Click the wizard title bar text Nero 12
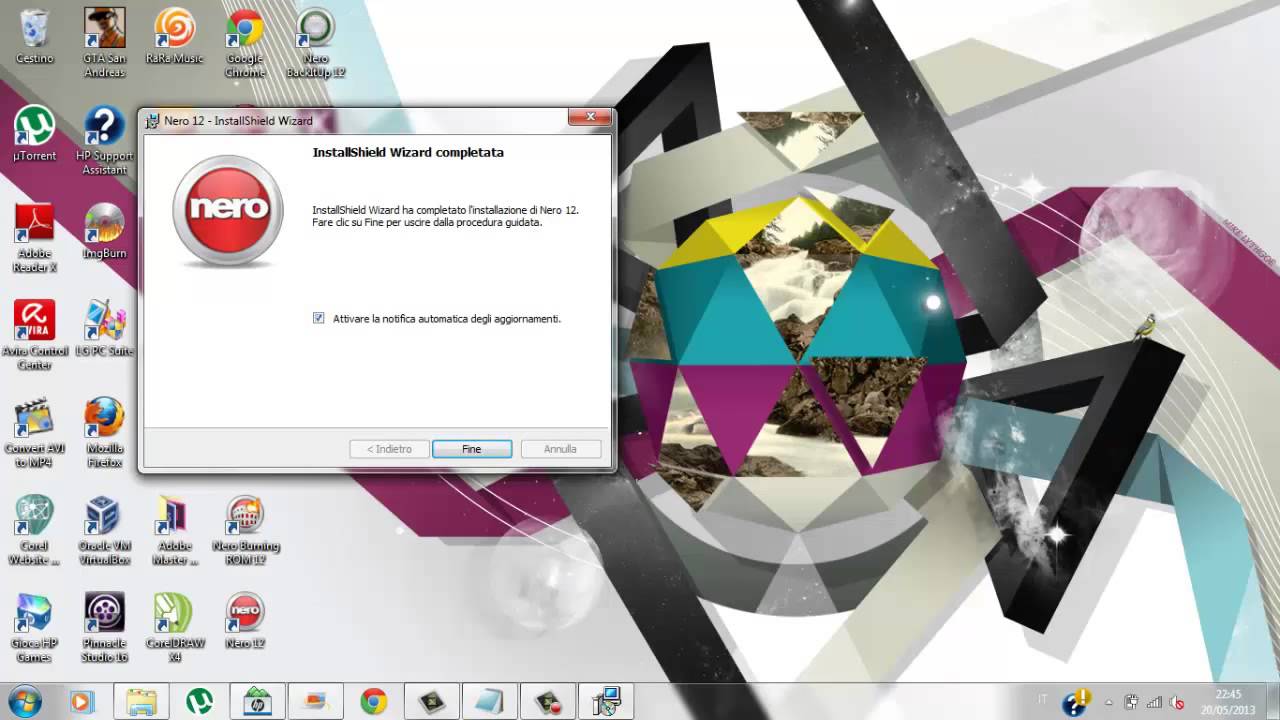1280x720 pixels. 238,120
